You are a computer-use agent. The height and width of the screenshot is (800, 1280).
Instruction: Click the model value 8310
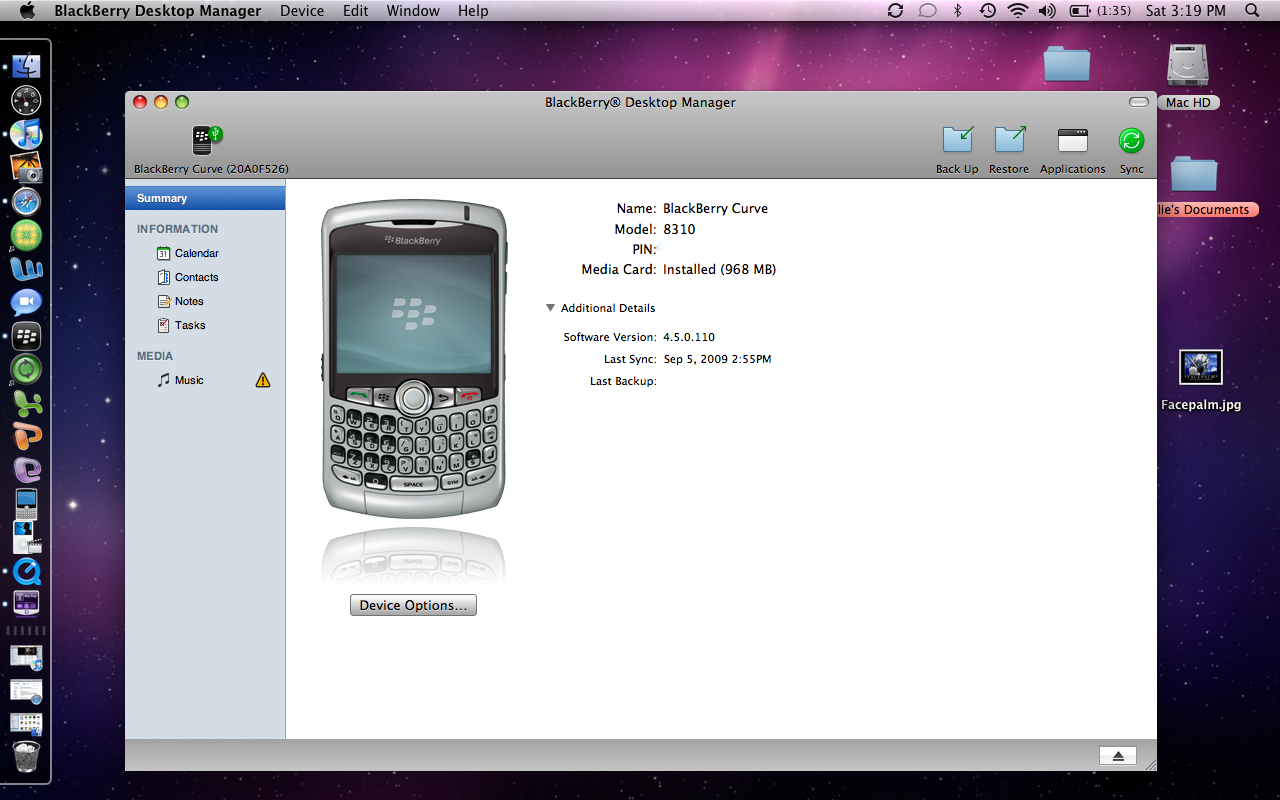pos(679,229)
